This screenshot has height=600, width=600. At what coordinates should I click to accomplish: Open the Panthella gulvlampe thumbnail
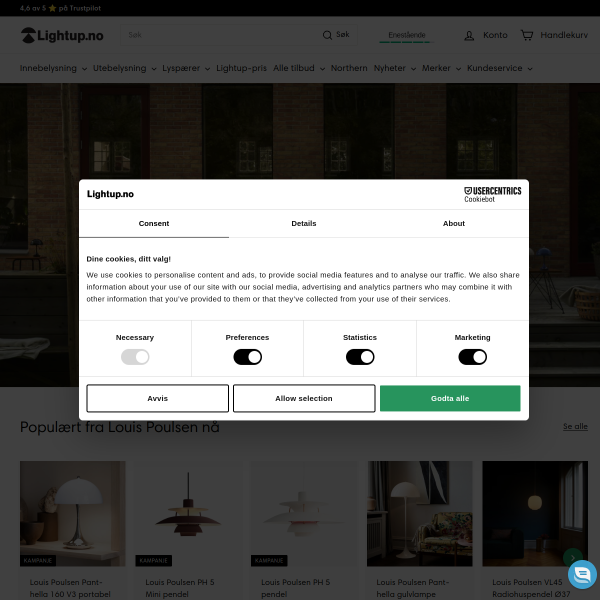[x=420, y=514]
